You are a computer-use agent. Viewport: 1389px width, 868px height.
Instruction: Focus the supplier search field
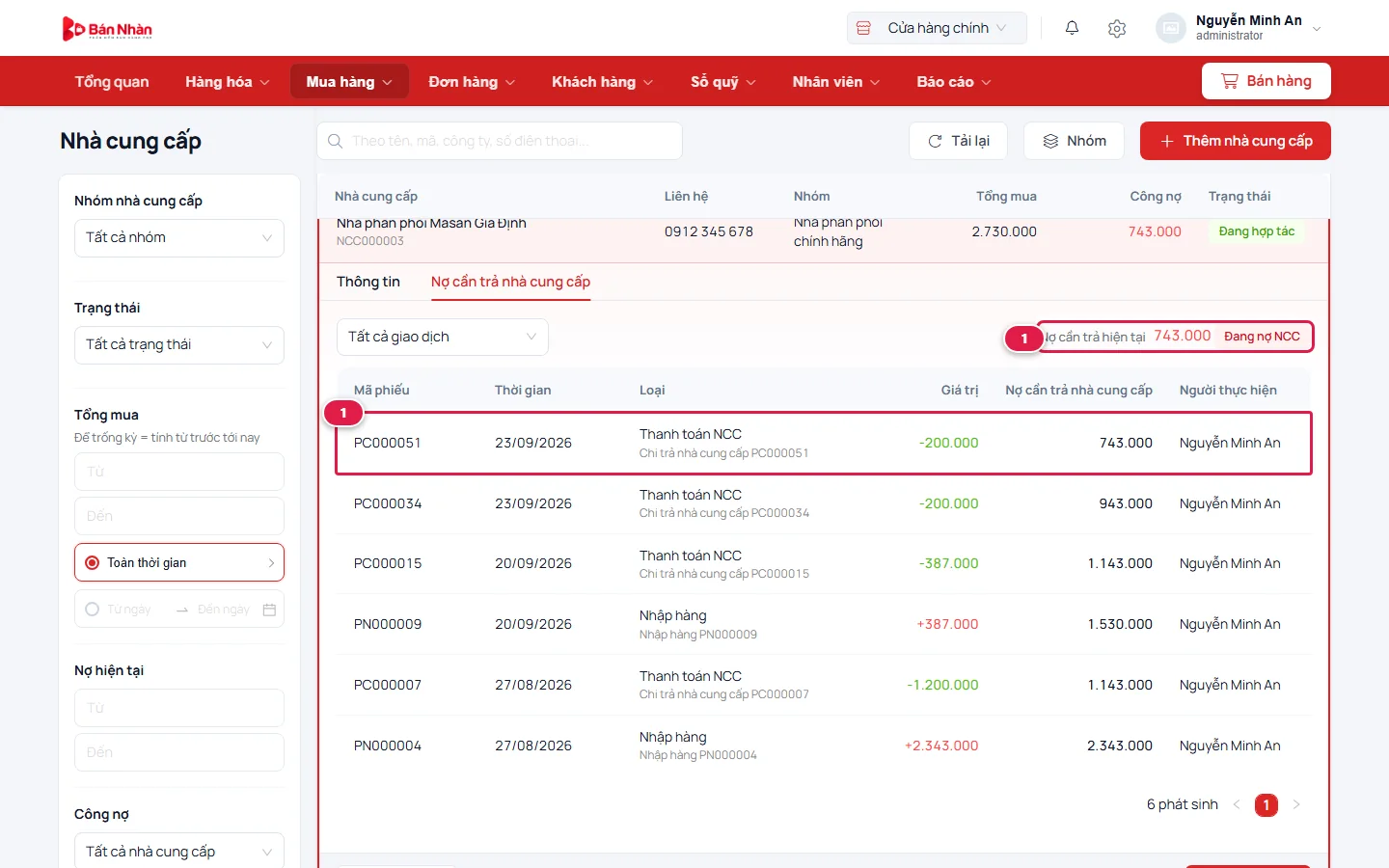pyautogui.click(x=500, y=141)
